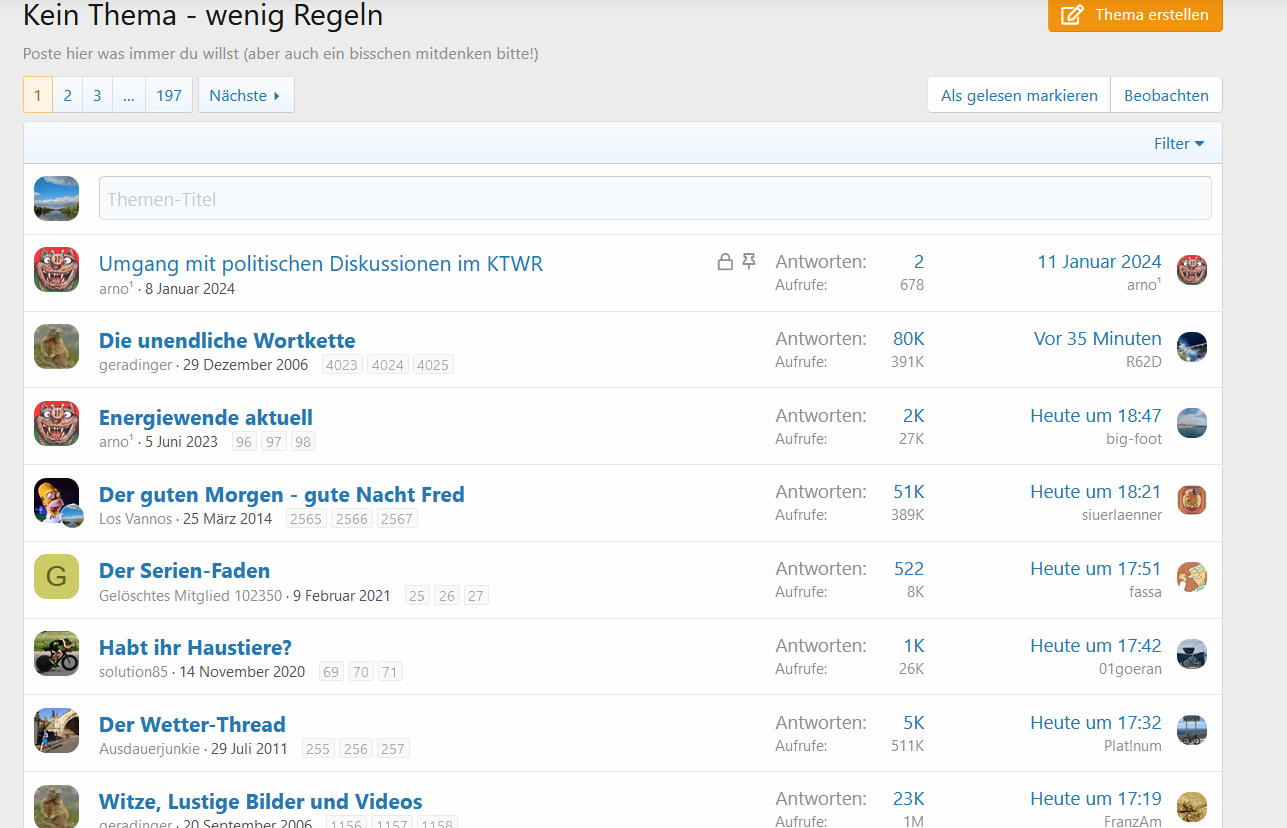Click the lock icon on political discussion thread
This screenshot has width=1287, height=828.
coord(725,262)
